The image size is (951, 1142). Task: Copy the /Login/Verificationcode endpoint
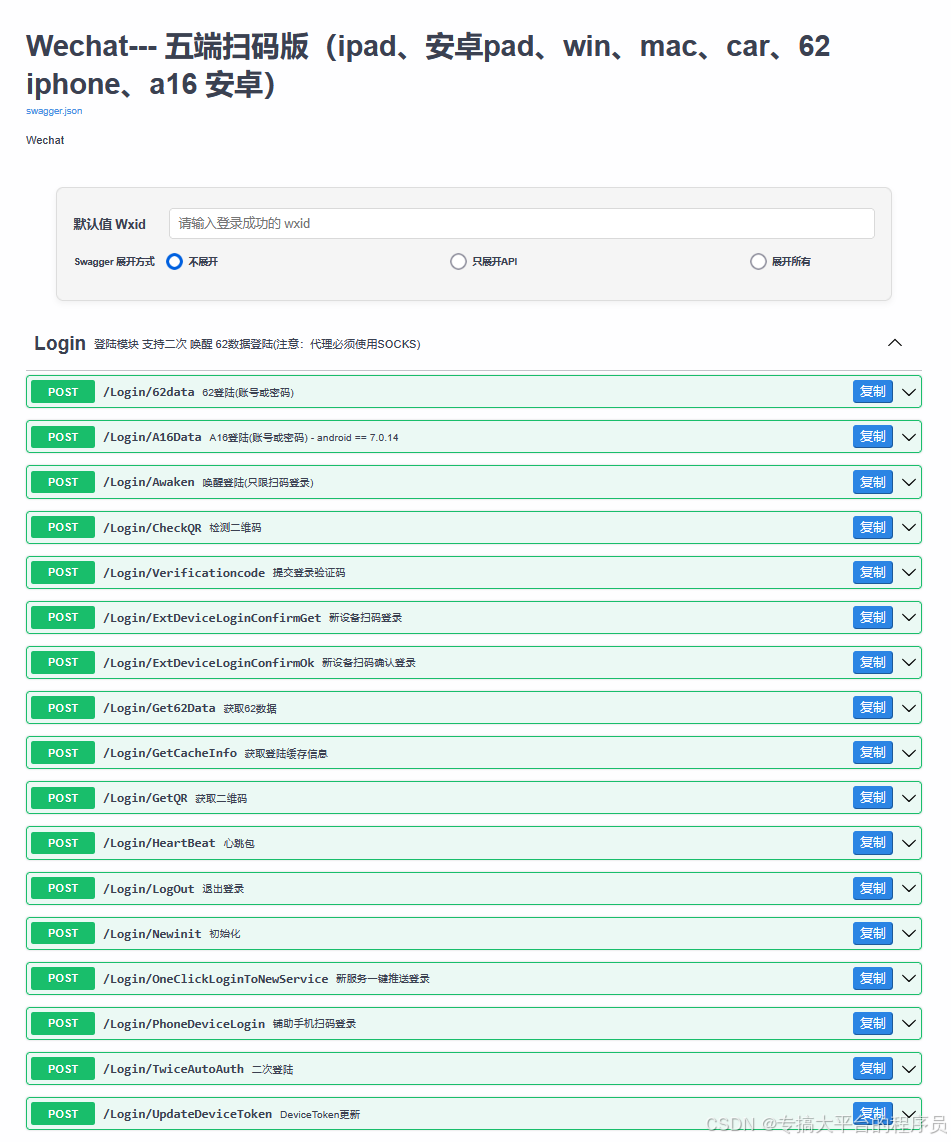click(872, 572)
